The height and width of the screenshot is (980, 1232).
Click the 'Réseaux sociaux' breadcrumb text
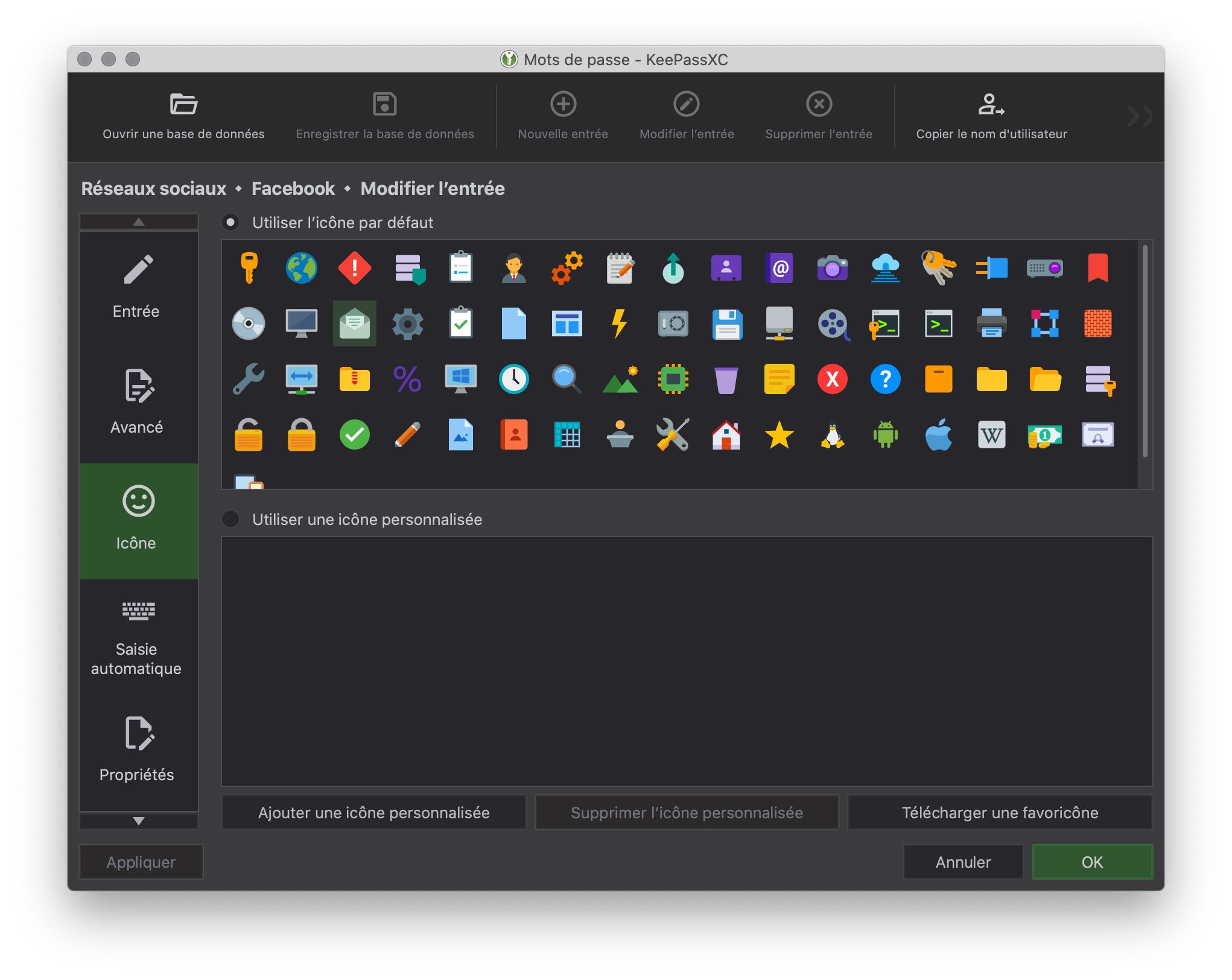pyautogui.click(x=154, y=188)
